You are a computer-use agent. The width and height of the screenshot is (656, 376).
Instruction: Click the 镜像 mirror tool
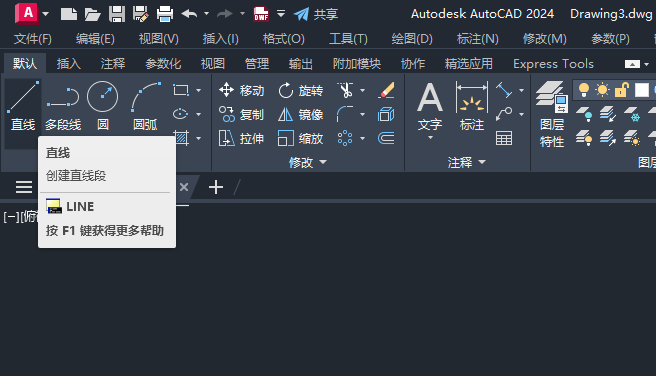point(301,114)
